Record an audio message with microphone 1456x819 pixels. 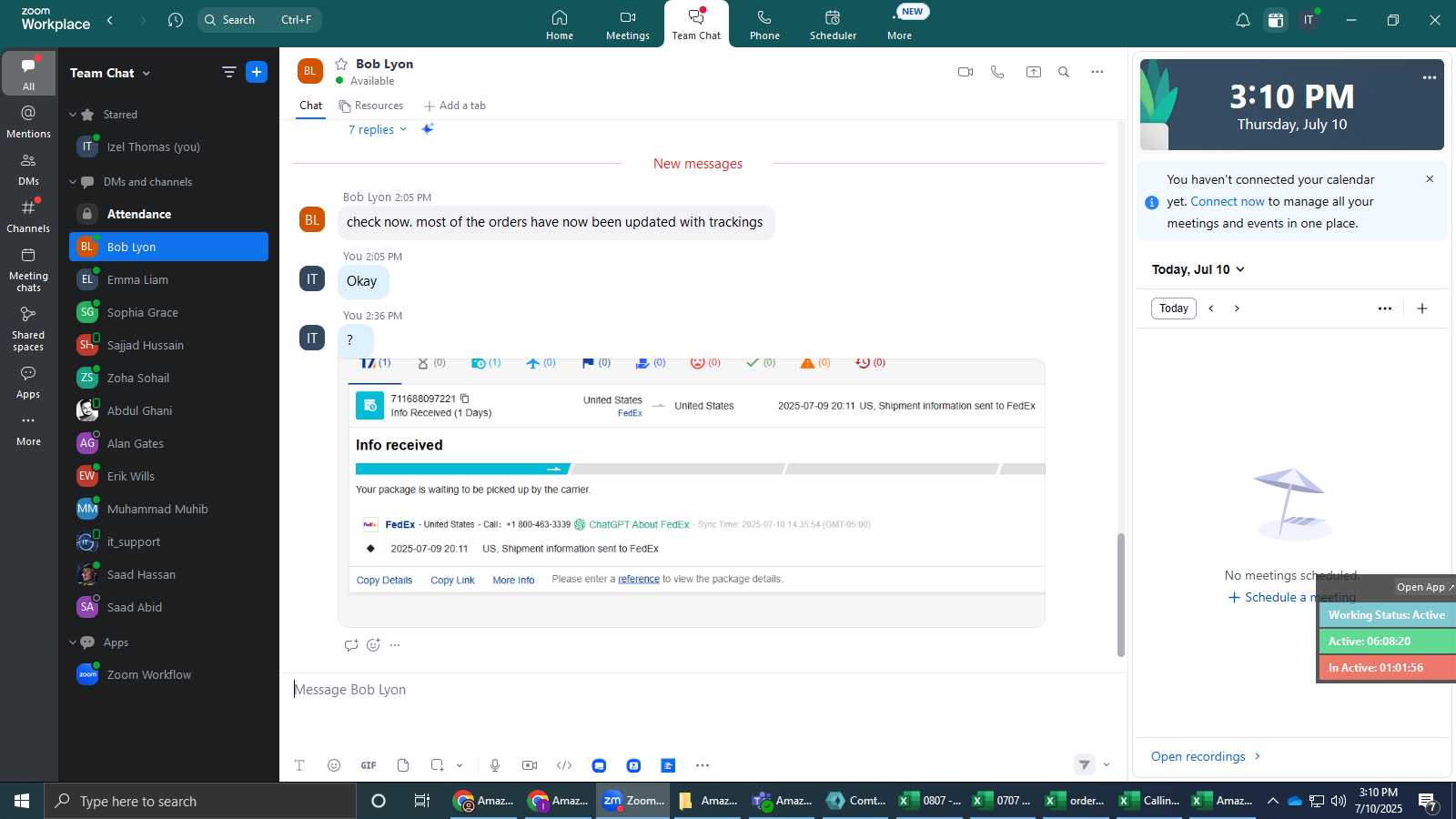click(495, 765)
